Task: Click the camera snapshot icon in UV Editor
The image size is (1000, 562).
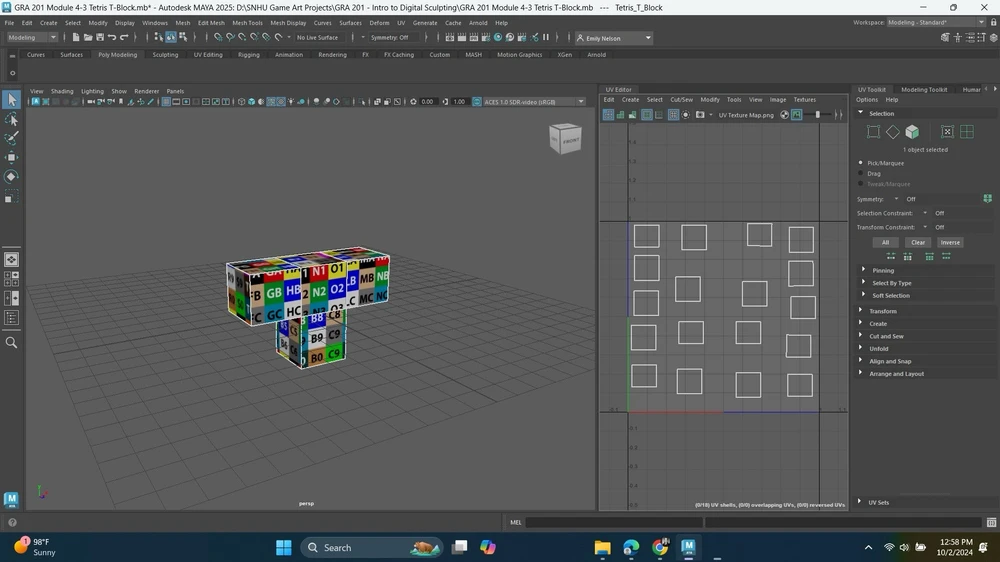Action: pos(700,115)
